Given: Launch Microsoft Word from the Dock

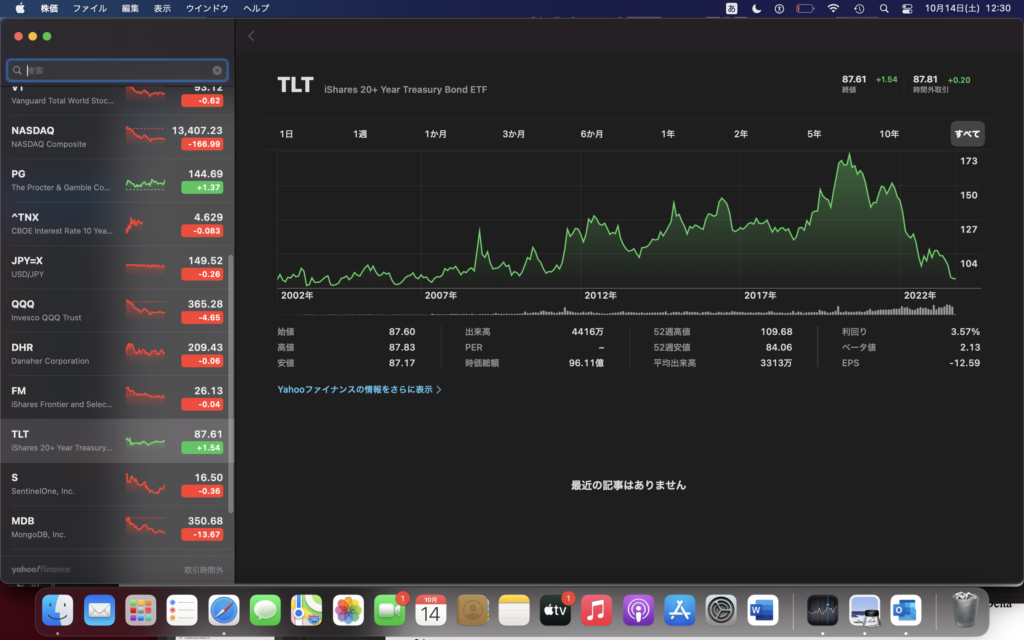Looking at the screenshot, I should pyautogui.click(x=762, y=608).
